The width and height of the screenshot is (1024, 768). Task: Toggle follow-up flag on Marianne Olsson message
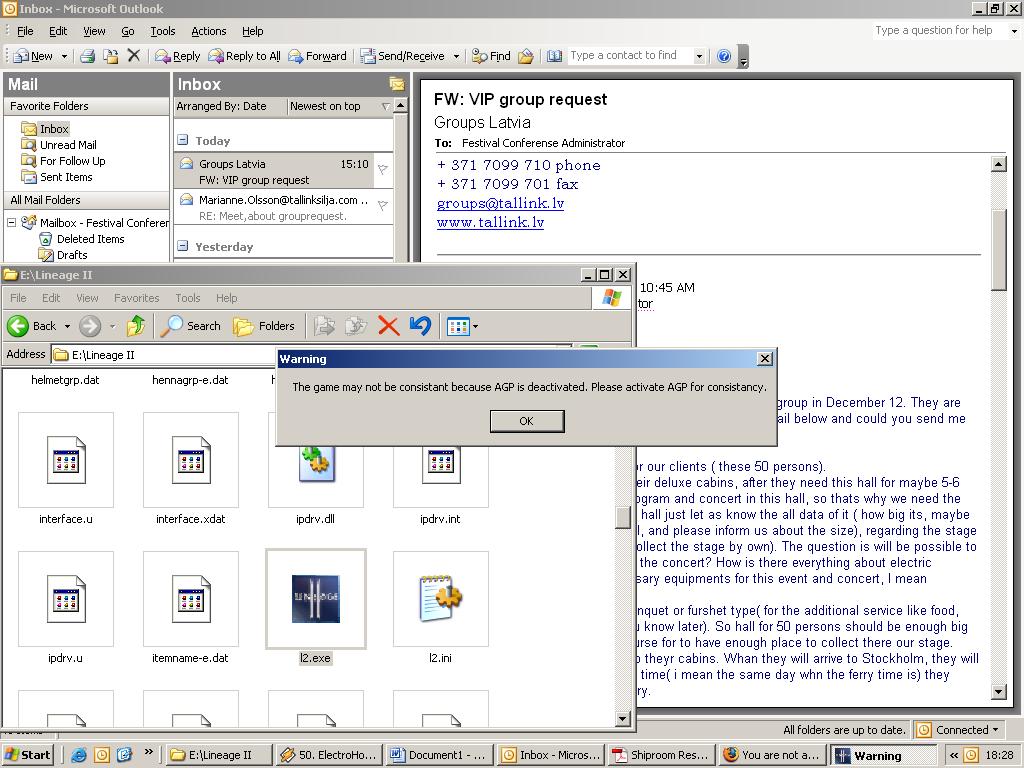pos(383,206)
